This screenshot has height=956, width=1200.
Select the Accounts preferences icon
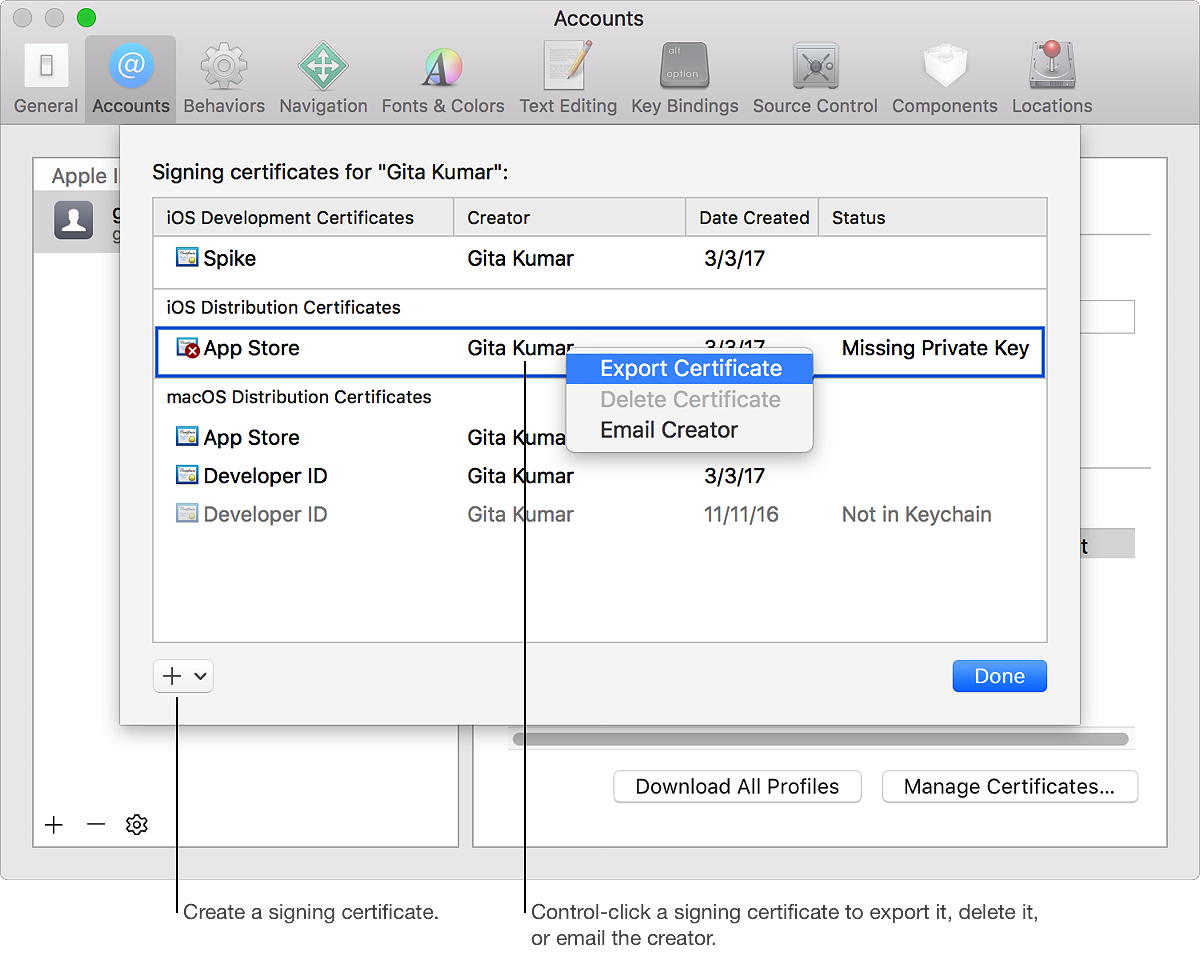click(x=130, y=78)
